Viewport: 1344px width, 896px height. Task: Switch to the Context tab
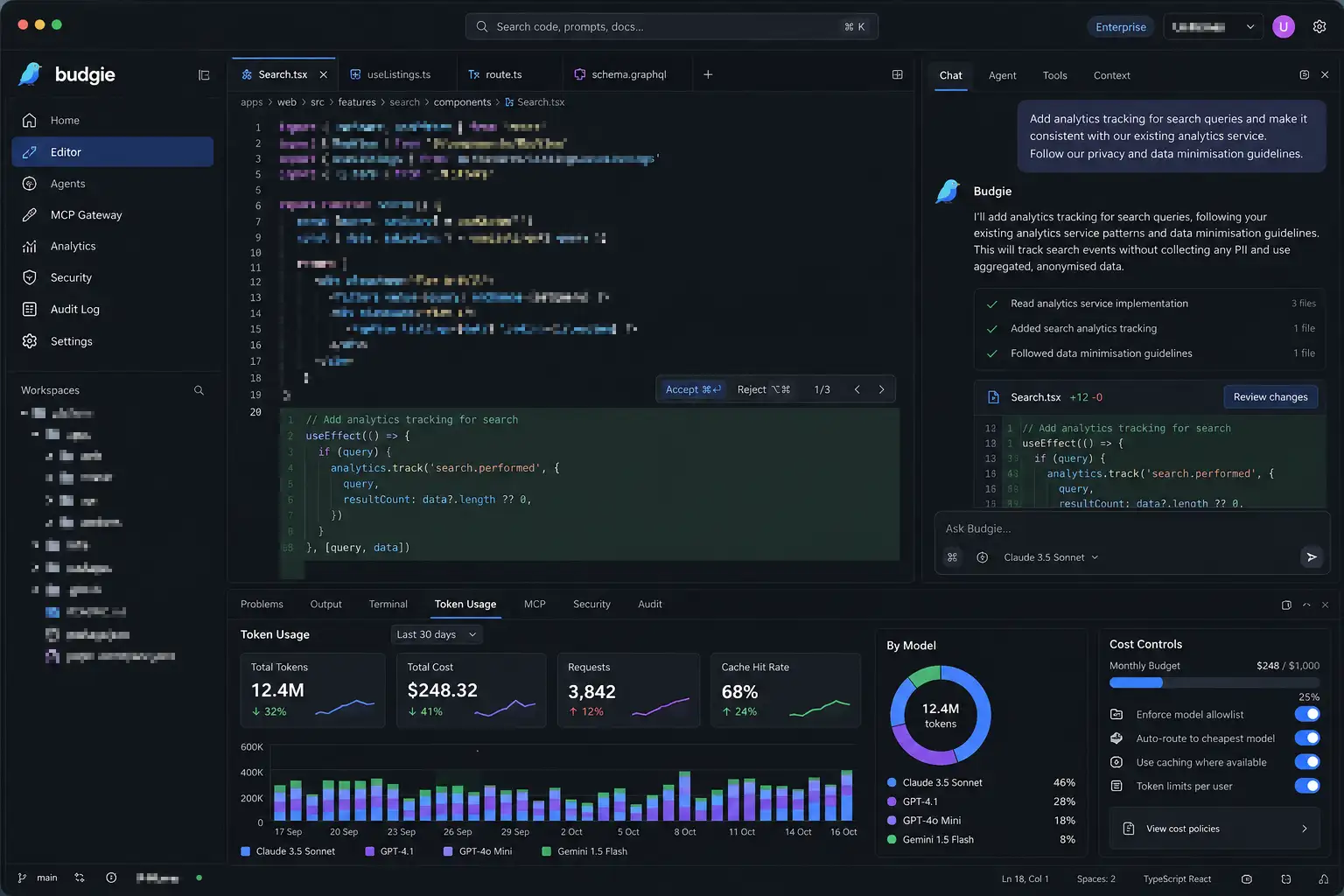[x=1111, y=75]
